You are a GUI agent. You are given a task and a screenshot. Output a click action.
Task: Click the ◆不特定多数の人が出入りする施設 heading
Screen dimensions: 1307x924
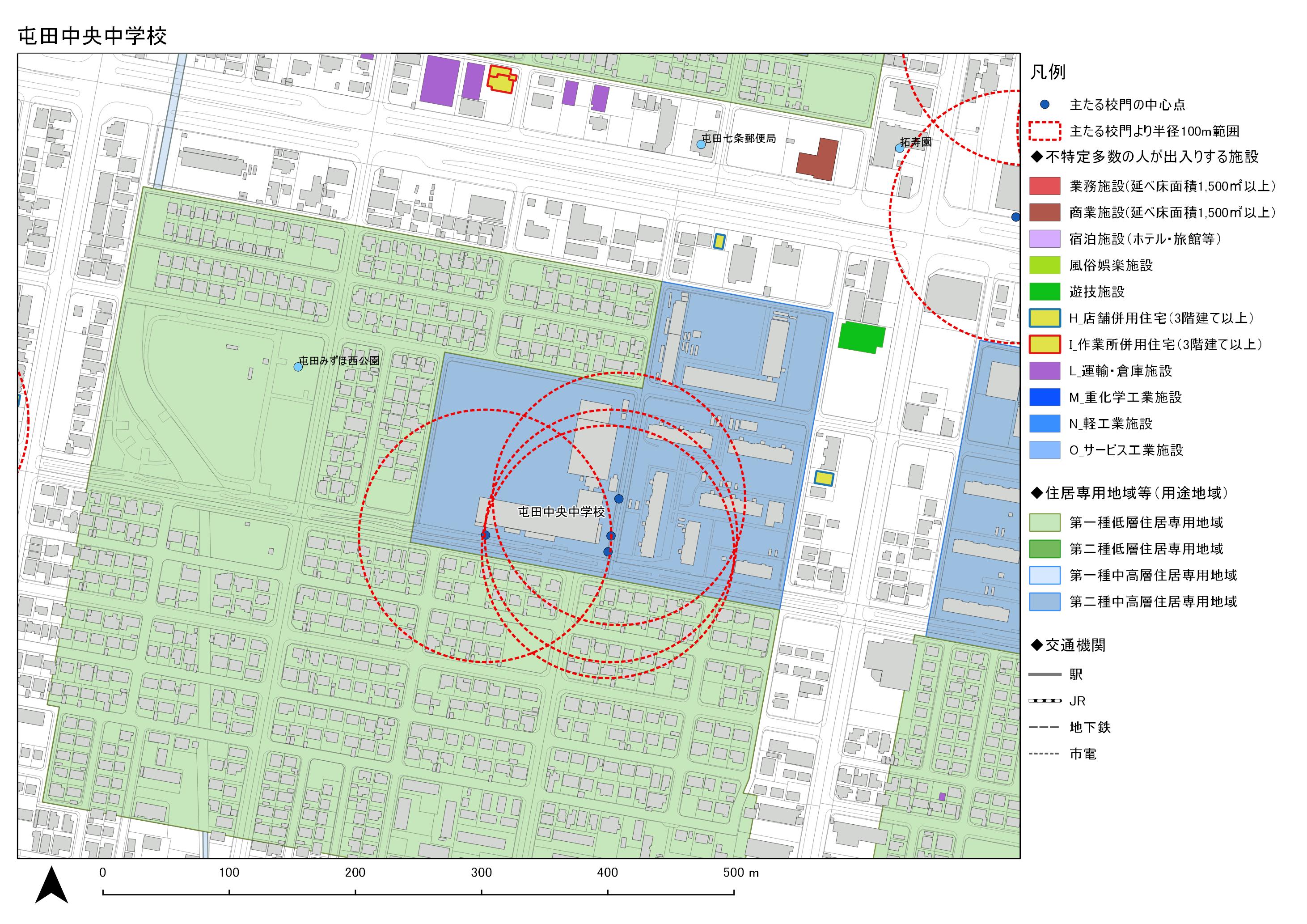pyautogui.click(x=1145, y=157)
